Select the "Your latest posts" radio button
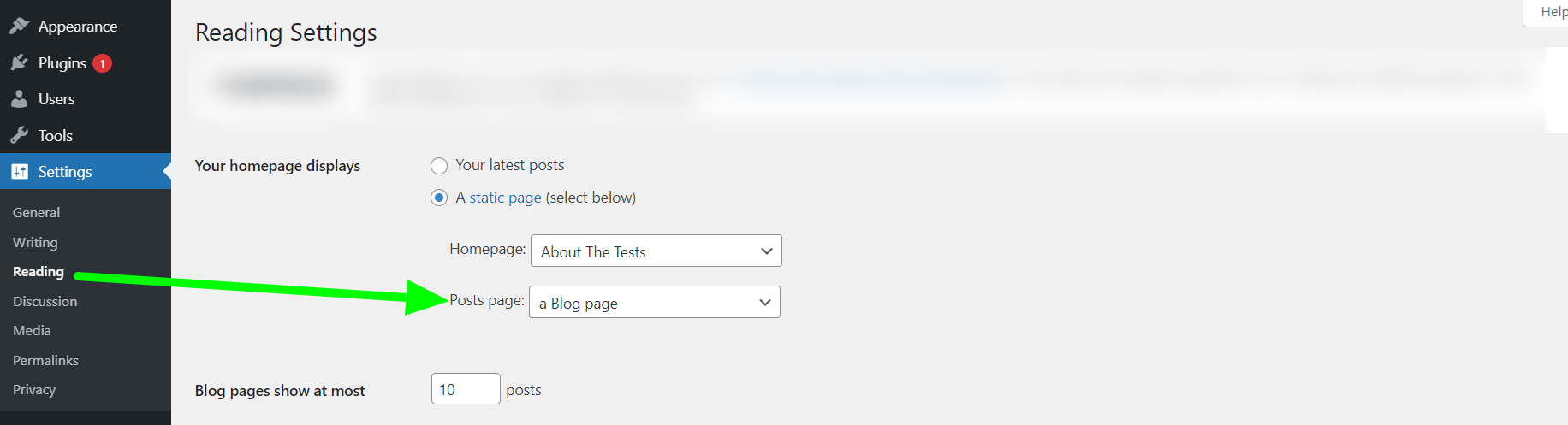The image size is (1568, 425). click(439, 165)
